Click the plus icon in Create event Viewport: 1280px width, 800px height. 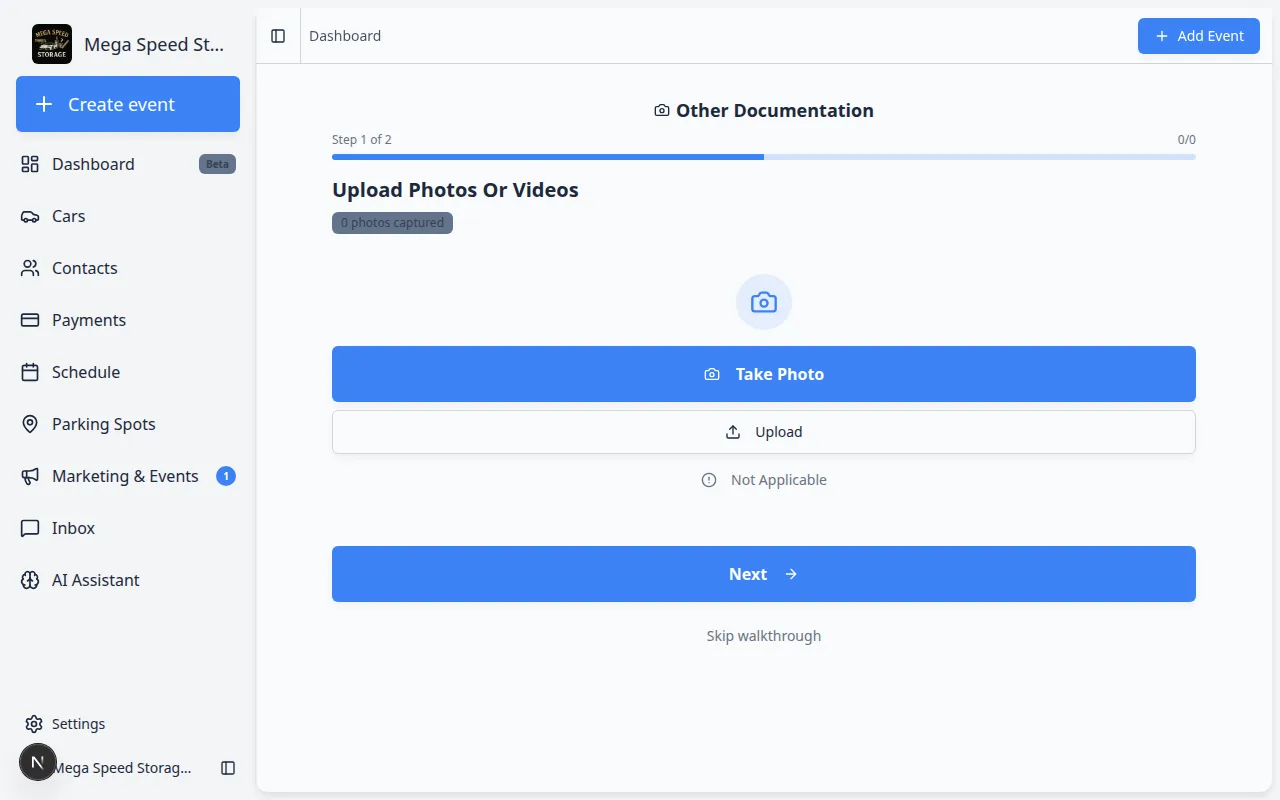tap(44, 104)
